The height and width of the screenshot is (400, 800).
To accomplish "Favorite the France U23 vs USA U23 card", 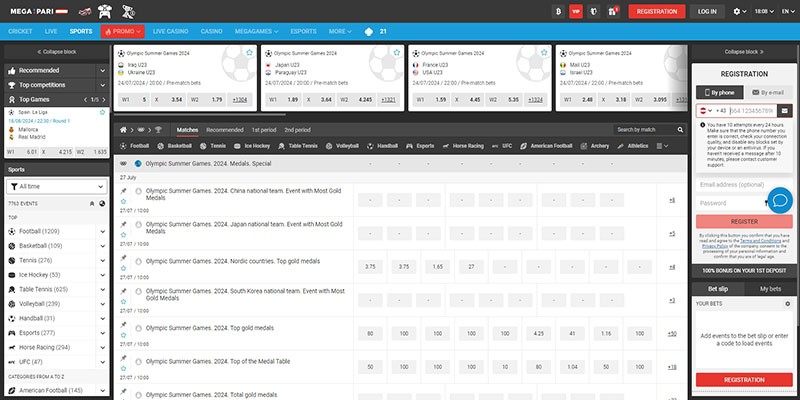I will [x=544, y=53].
